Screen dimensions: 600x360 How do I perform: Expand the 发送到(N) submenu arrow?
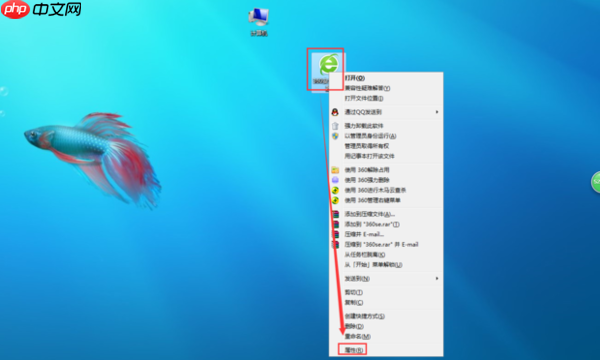click(437, 279)
